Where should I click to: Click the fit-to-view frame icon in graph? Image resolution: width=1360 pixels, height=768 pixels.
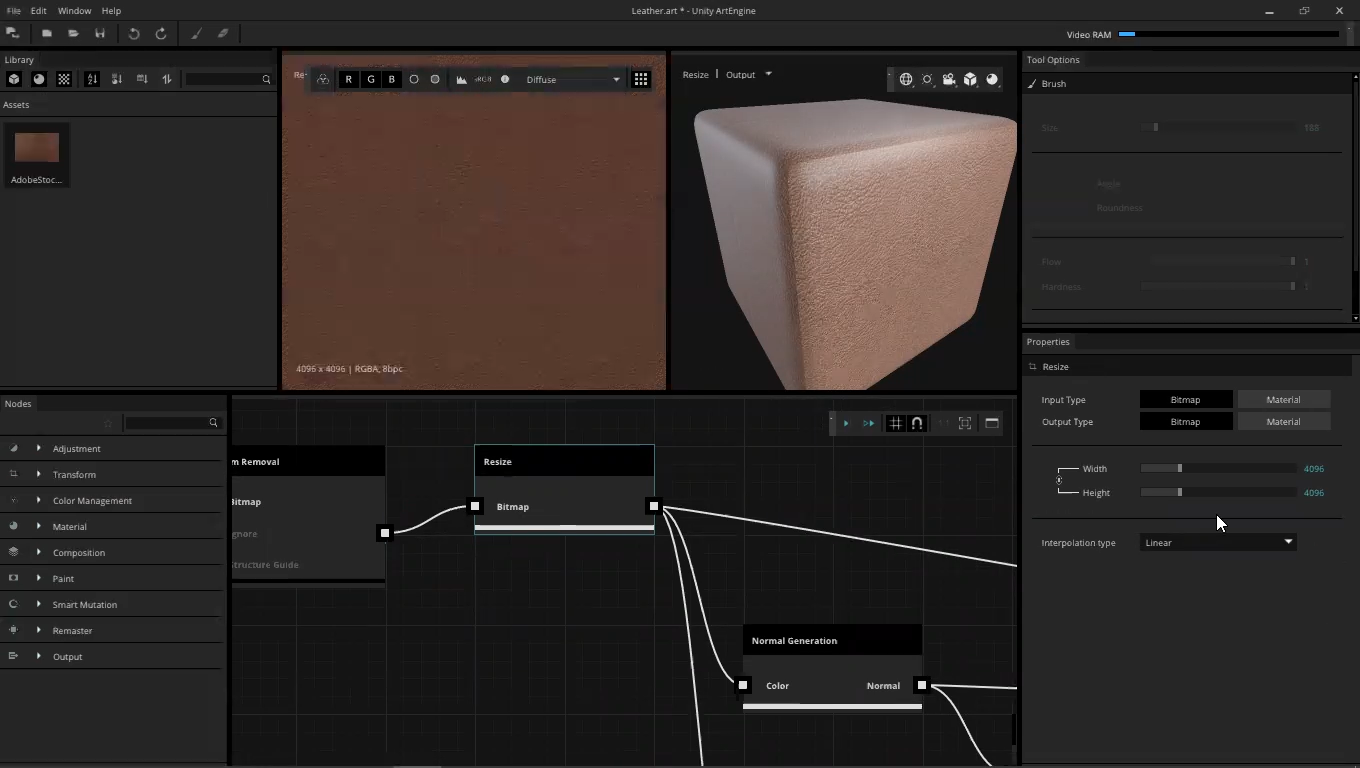[965, 423]
